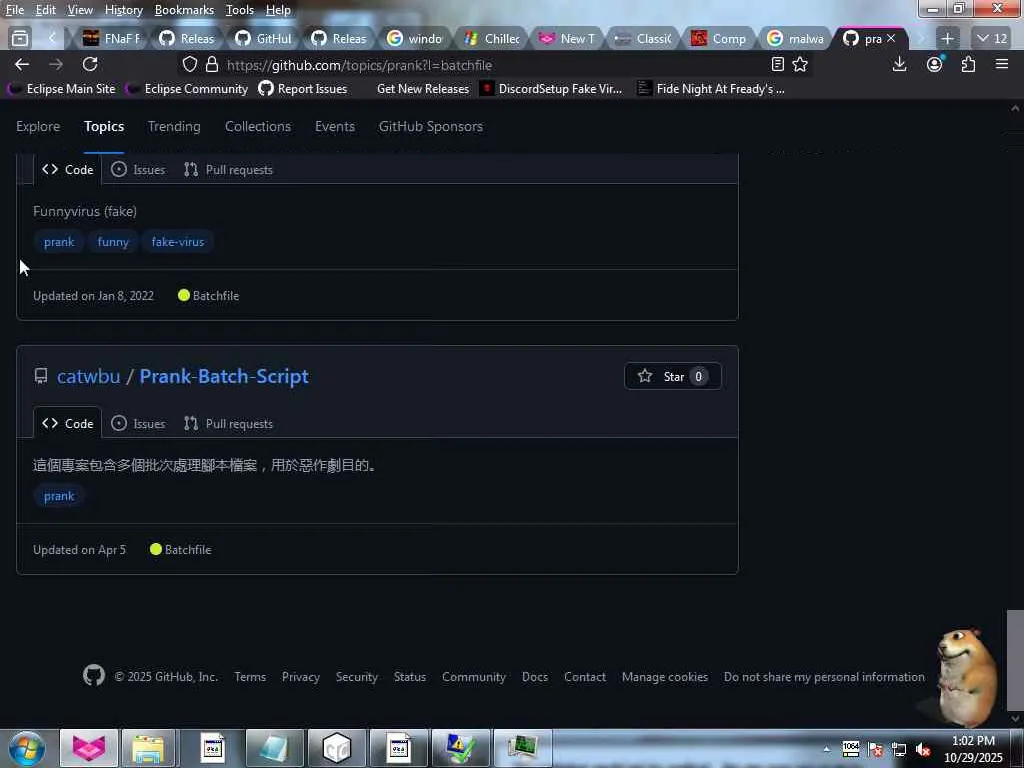Open the extensions puzzle icon
Screen dimensions: 1024x768
tap(968, 64)
